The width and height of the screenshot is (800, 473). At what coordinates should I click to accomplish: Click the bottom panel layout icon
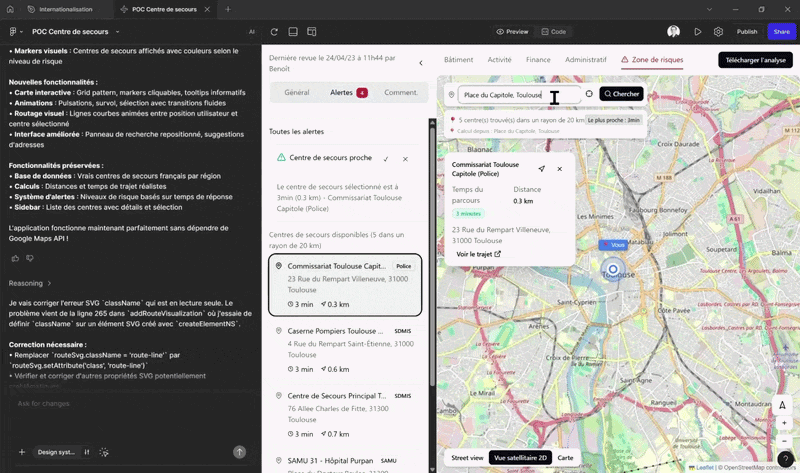pos(293,32)
